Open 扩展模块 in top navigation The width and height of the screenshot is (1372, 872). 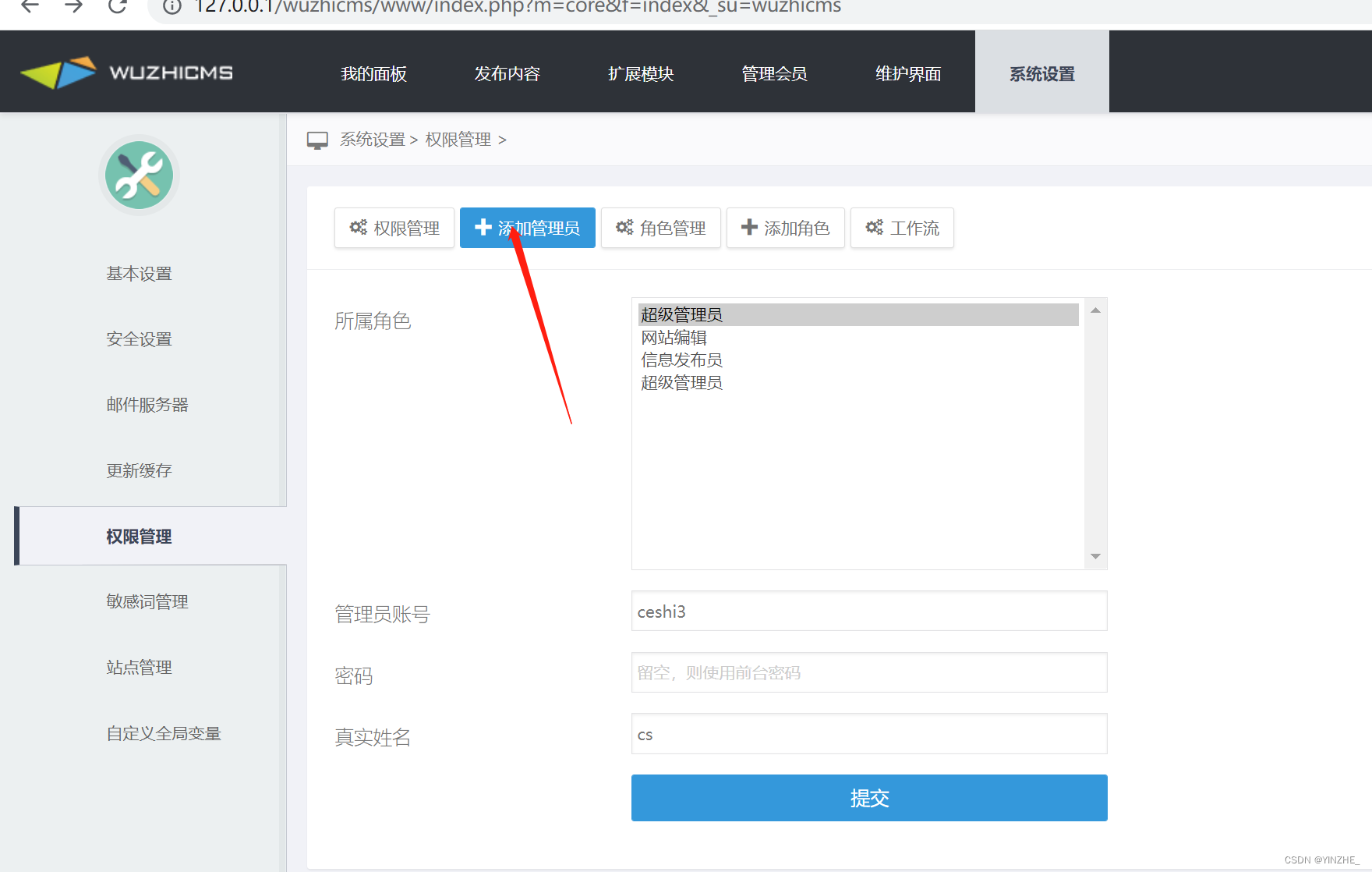pos(641,73)
